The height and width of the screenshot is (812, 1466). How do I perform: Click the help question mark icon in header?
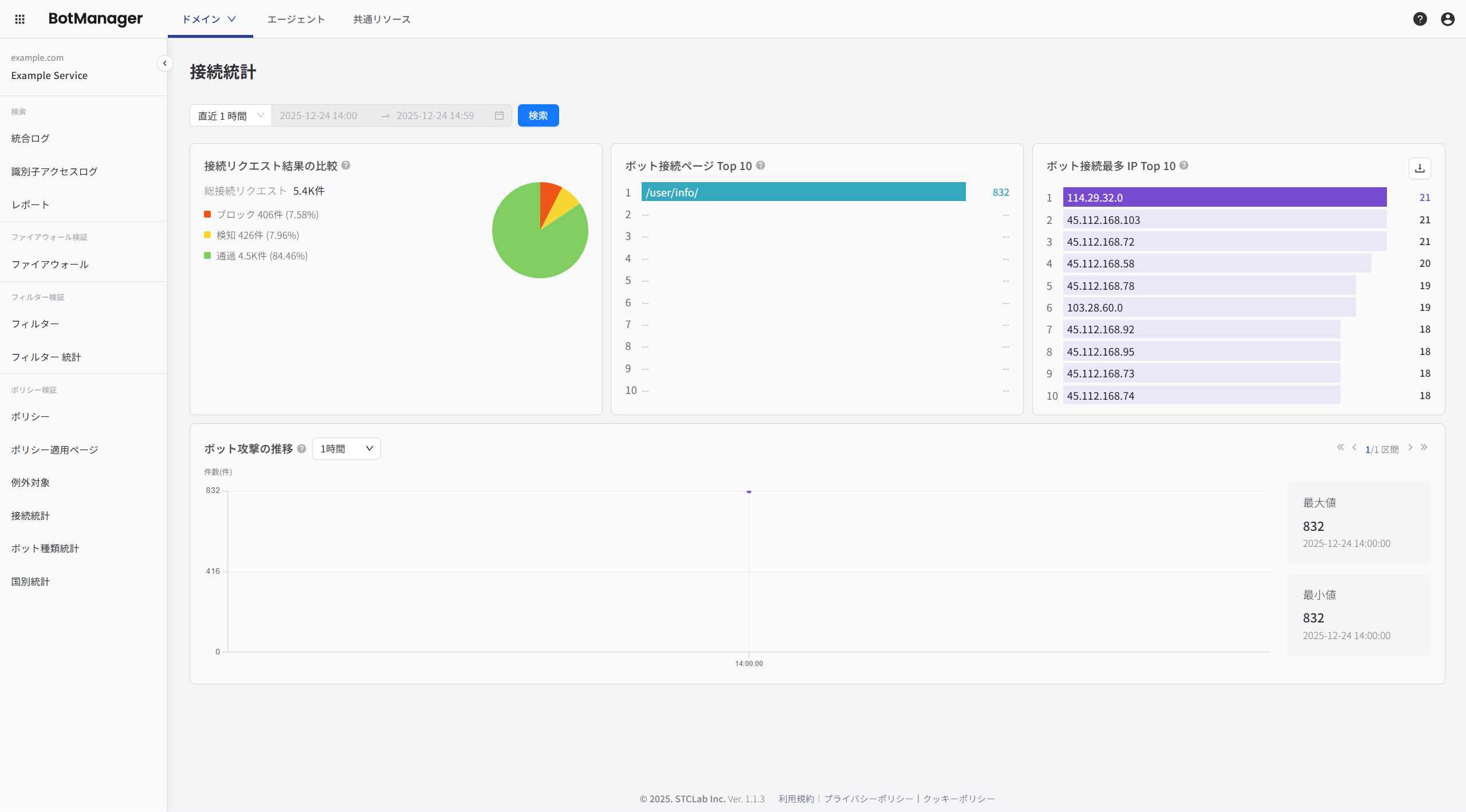[1420, 19]
